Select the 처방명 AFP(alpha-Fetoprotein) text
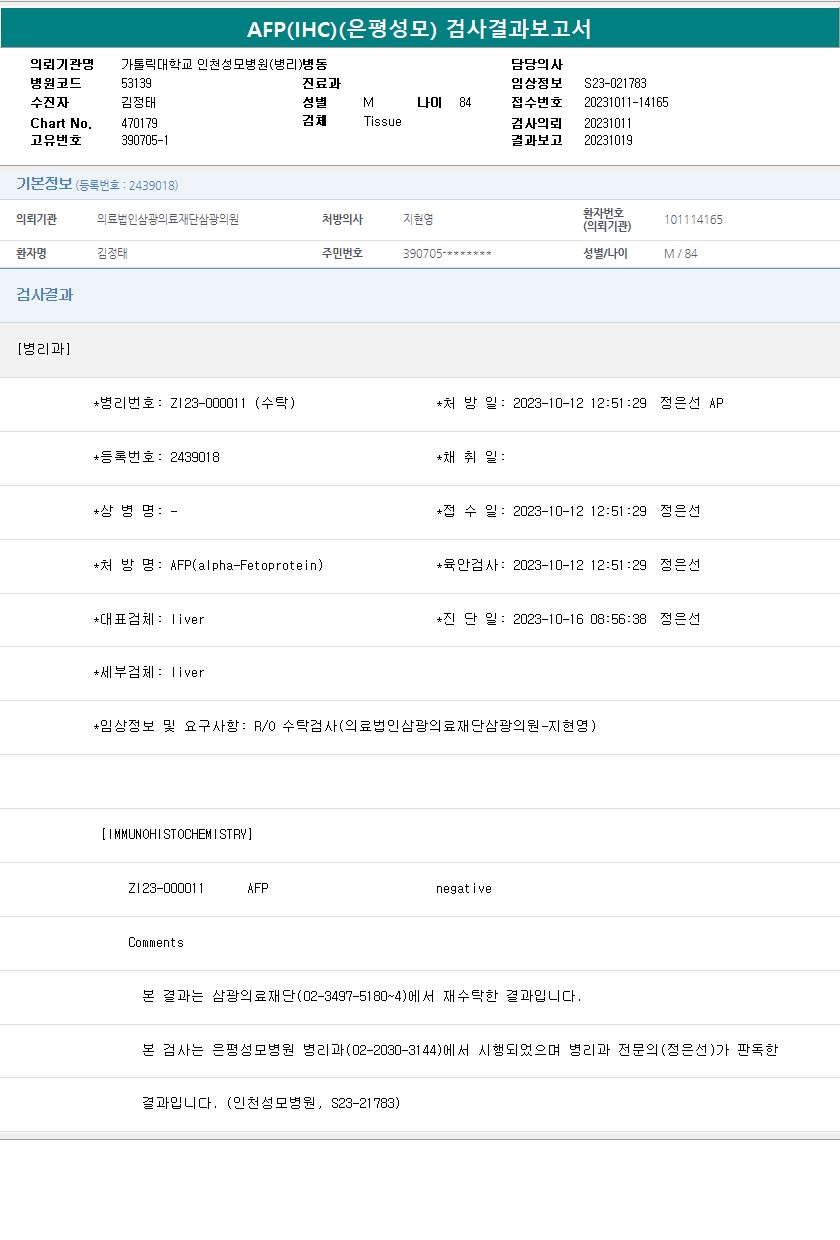Image resolution: width=840 pixels, height=1240 pixels. pos(246,565)
